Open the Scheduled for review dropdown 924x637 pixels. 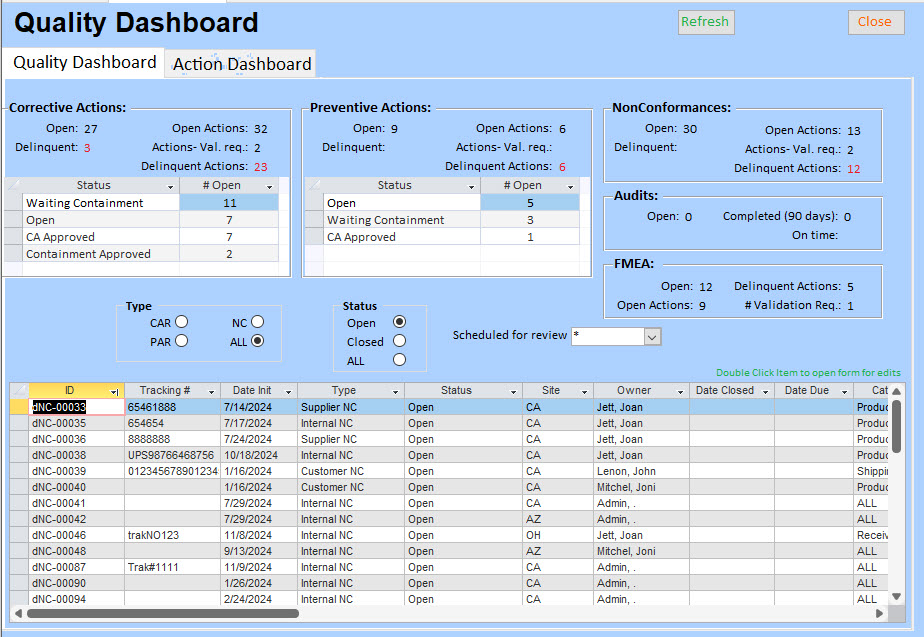[x=652, y=337]
